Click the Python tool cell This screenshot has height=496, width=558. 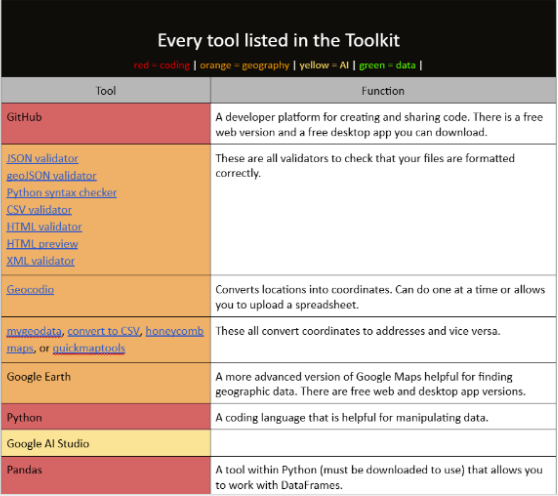coord(106,417)
